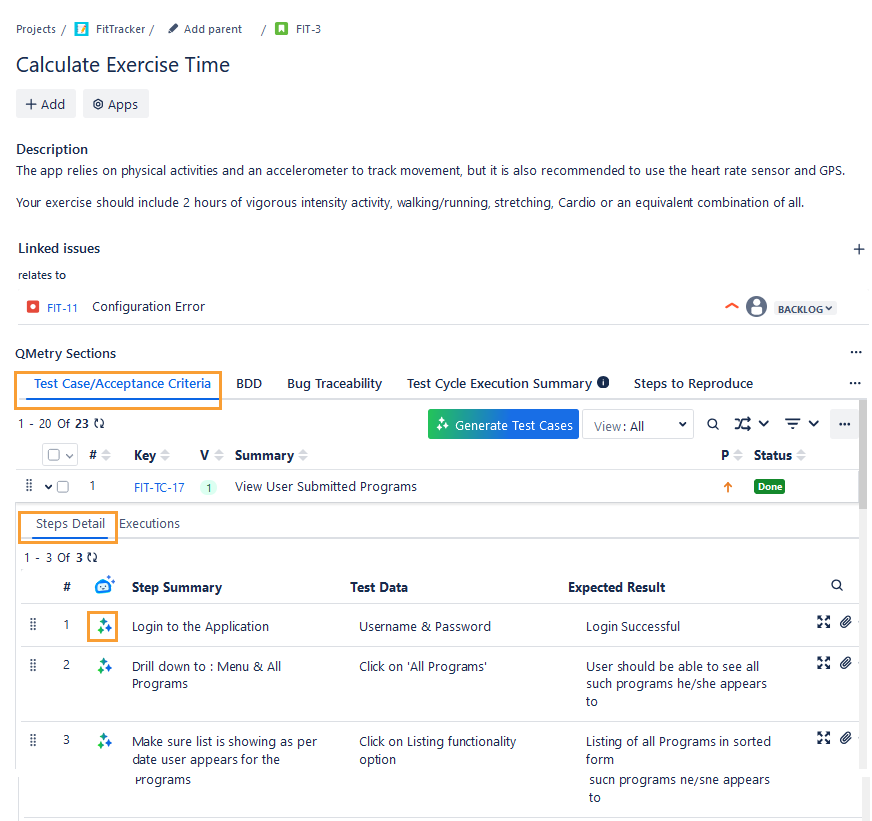Click the Generate Test Cases button
Viewport: 872px width, 821px height.
point(502,425)
